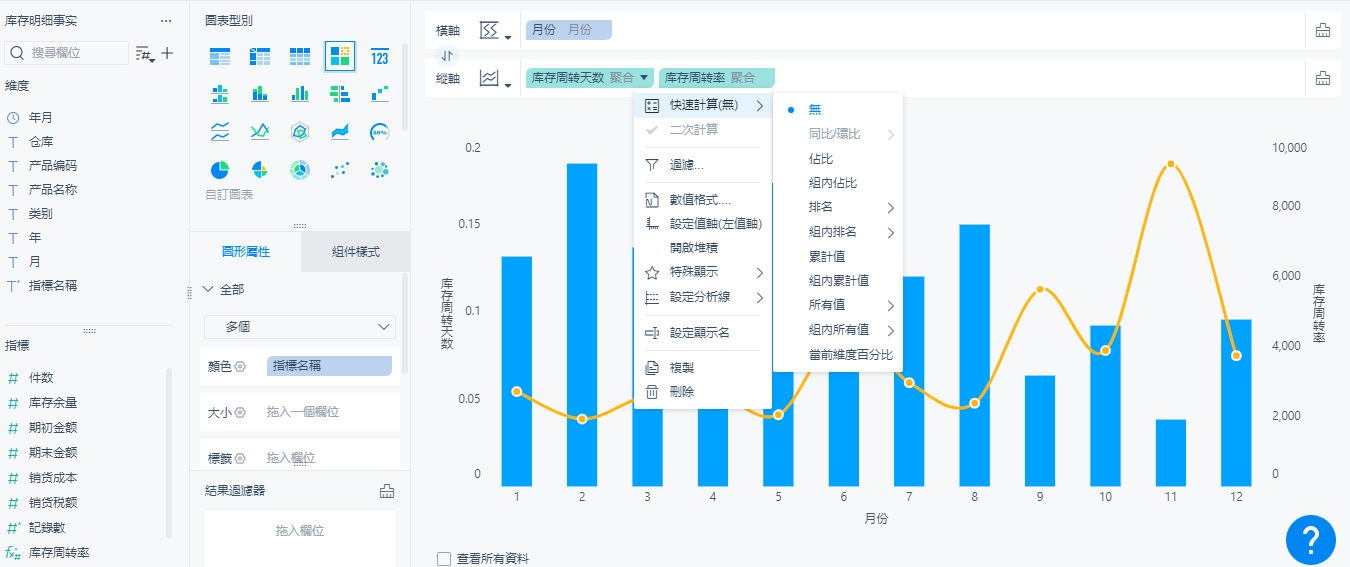Select the radar chart type

pos(300,131)
